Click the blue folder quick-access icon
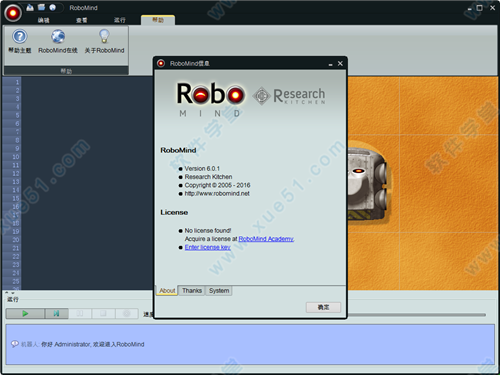The width and height of the screenshot is (500, 375). pyautogui.click(x=41, y=7)
